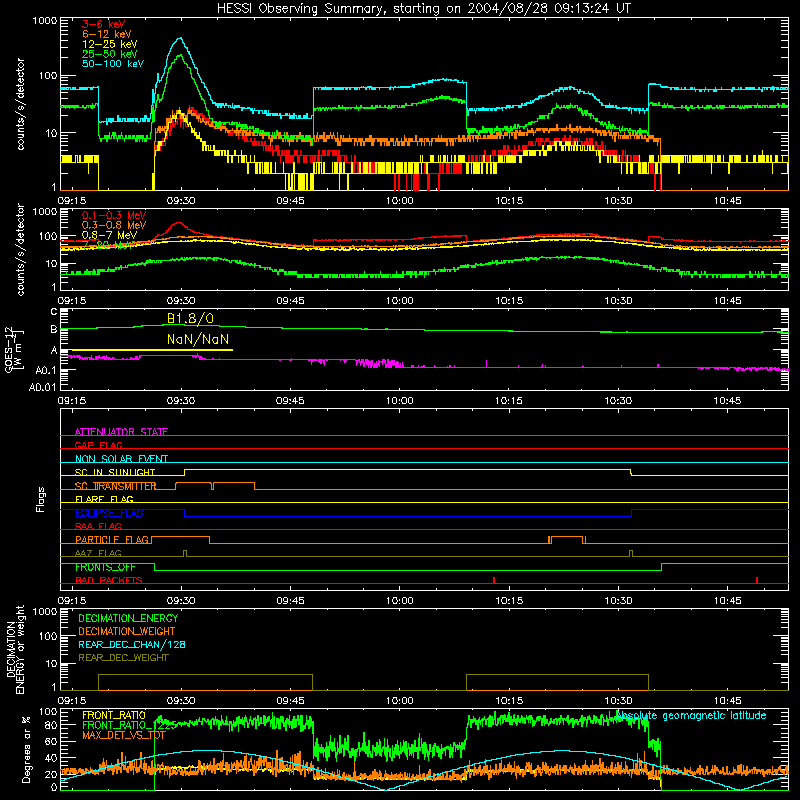Image resolution: width=800 pixels, height=800 pixels.
Task: Click the REAR_DEC_WEIGHT legend label
Action: click(123, 658)
